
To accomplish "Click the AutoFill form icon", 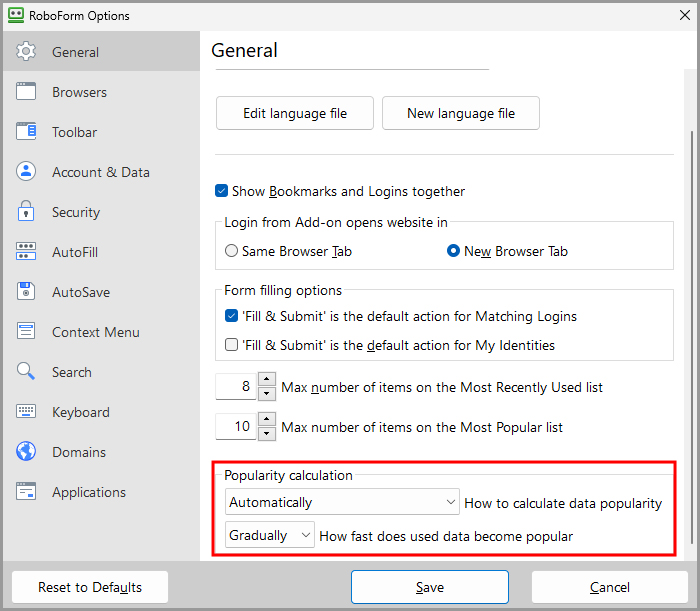I will pos(26,251).
